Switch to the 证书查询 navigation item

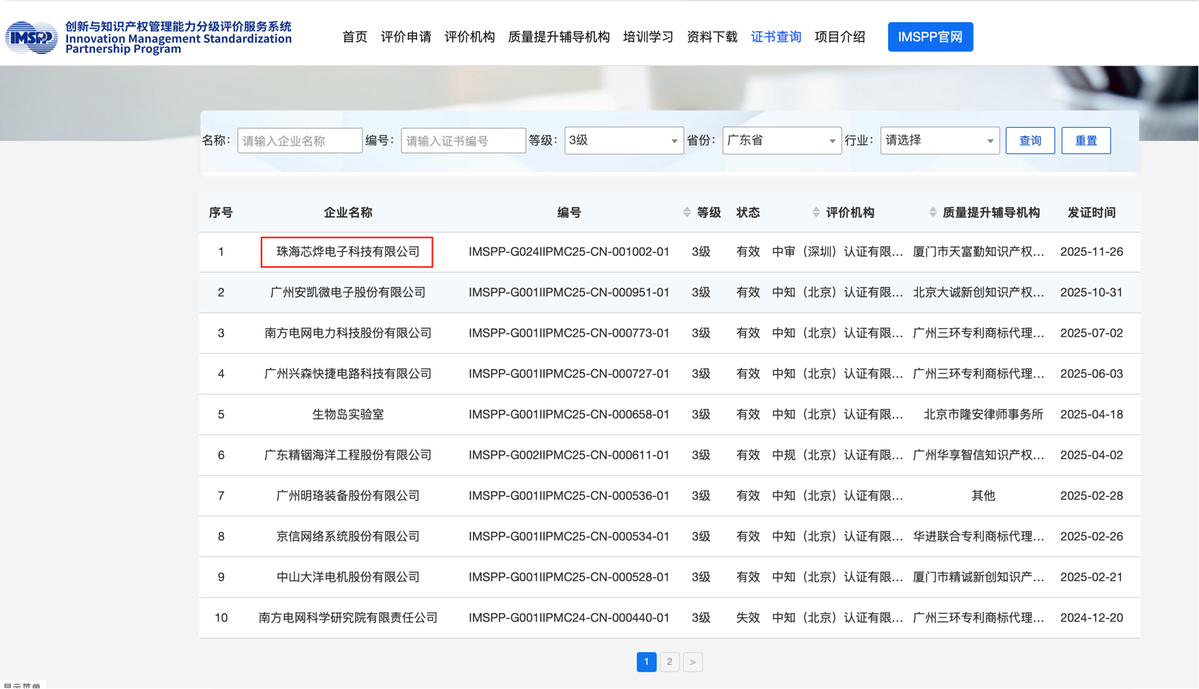click(776, 37)
